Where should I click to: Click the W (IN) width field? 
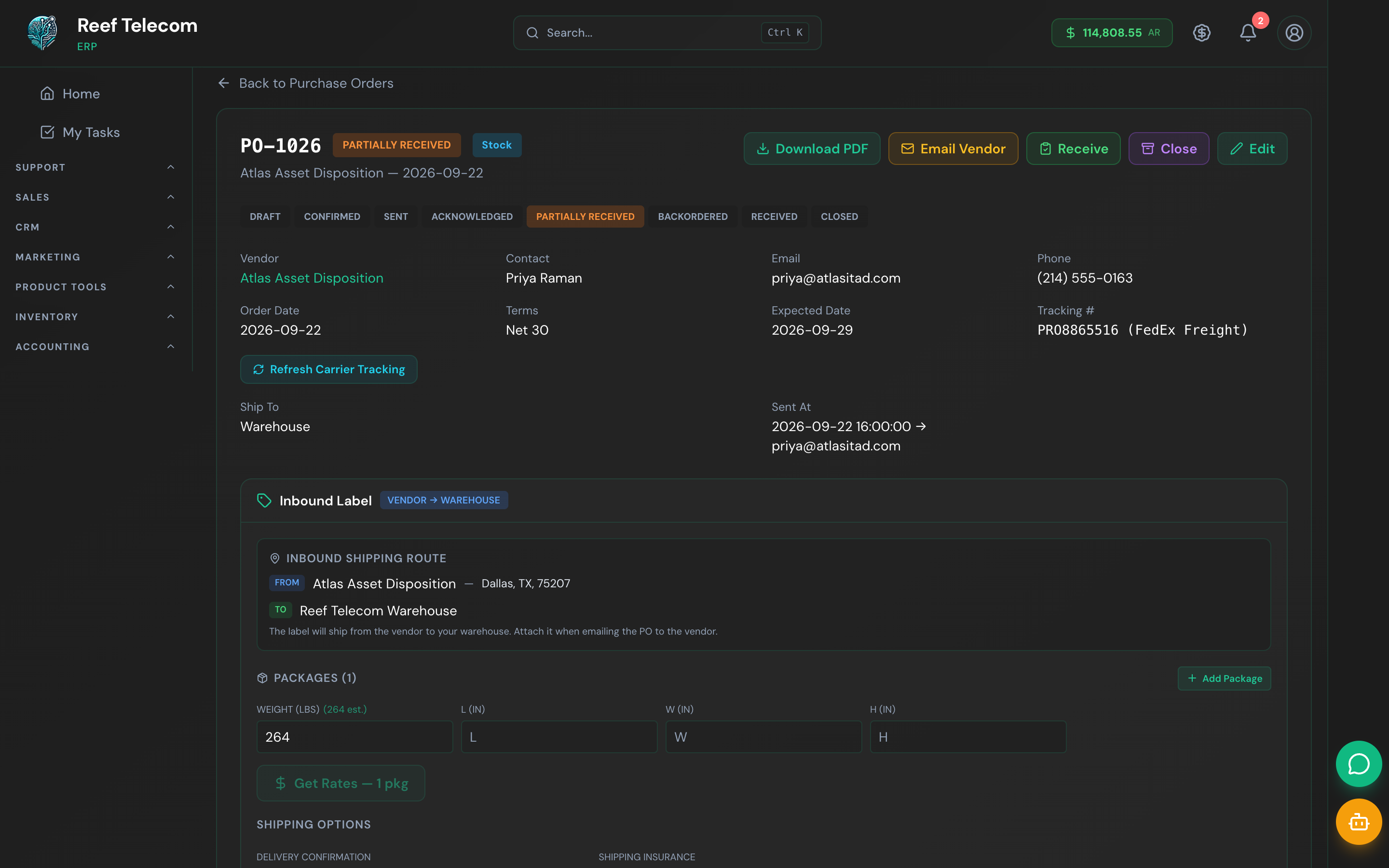(763, 736)
